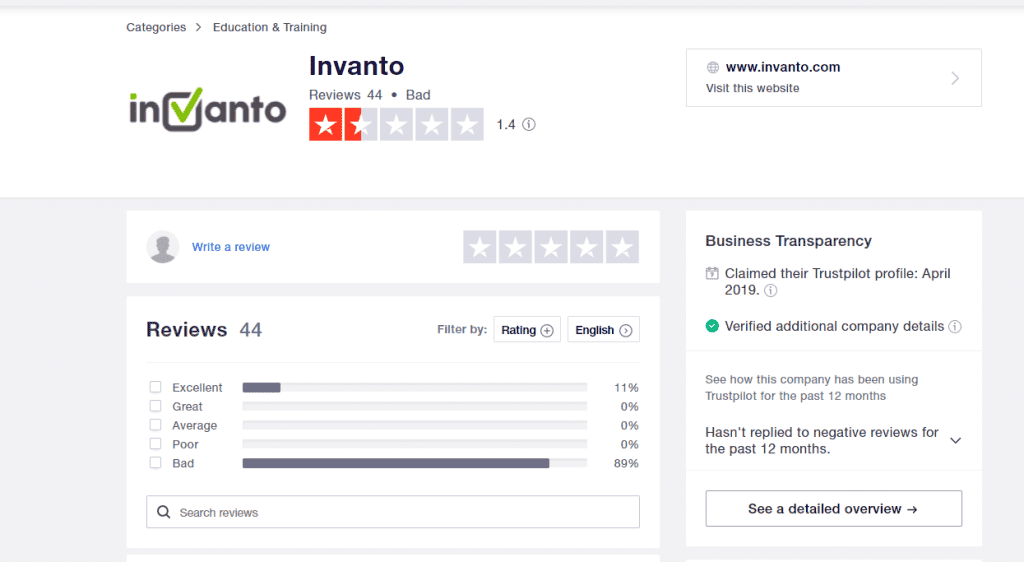This screenshot has width=1024, height=562.
Task: Click the Bad rating label in header
Action: coord(418,95)
